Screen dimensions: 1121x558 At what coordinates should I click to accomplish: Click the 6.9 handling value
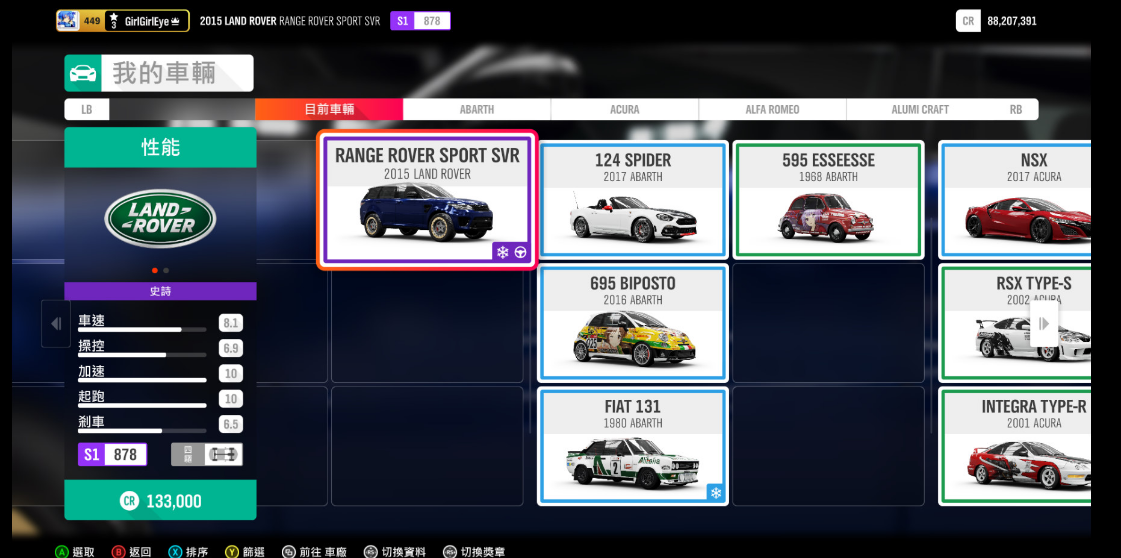(230, 349)
